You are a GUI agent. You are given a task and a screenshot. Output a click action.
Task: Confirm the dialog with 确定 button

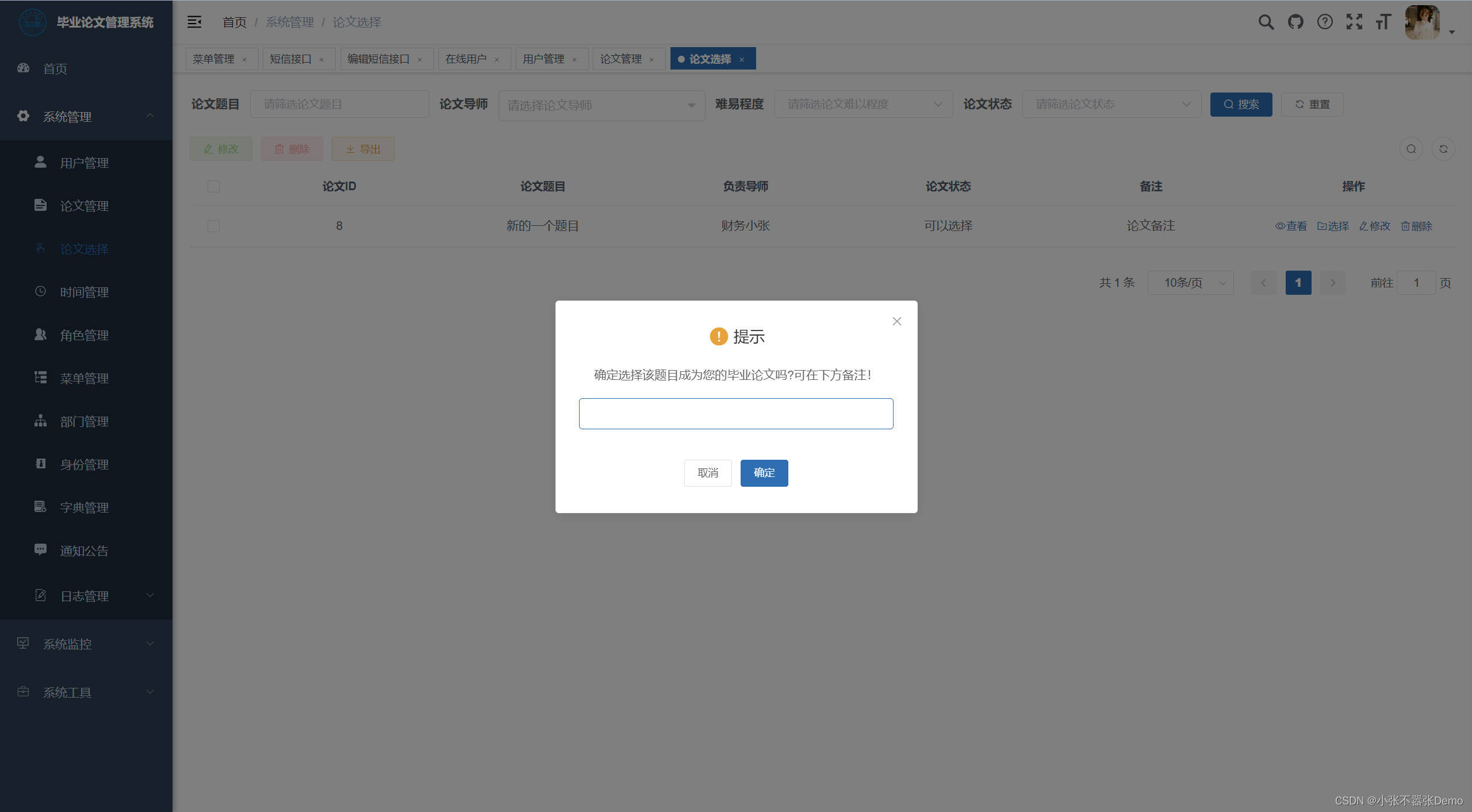(x=764, y=472)
